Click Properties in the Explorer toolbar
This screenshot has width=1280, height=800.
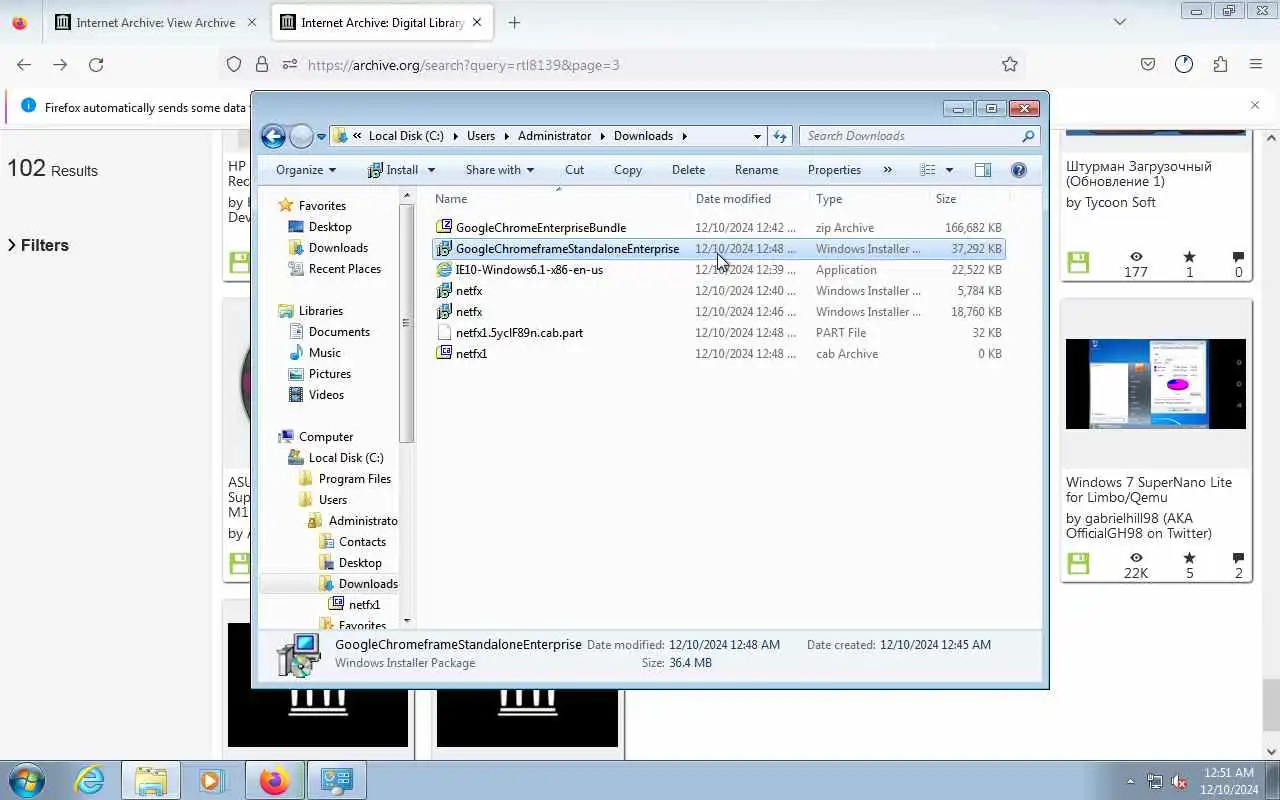click(x=834, y=170)
